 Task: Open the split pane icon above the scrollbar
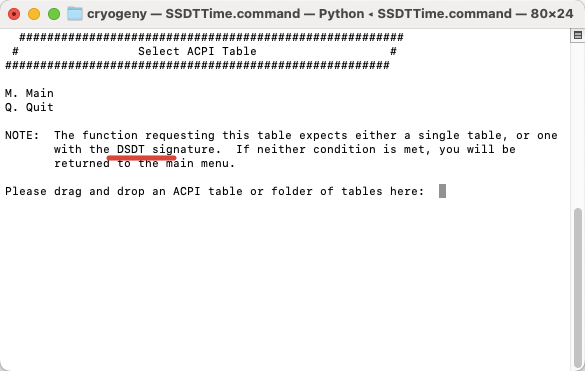coord(578,35)
